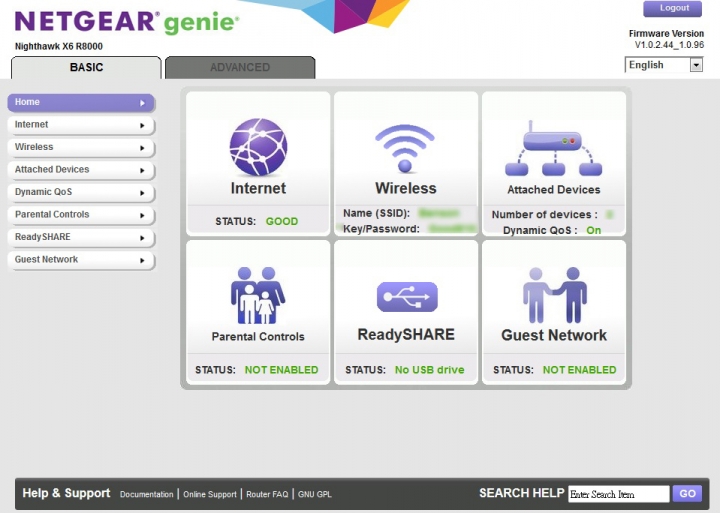This screenshot has width=720, height=513.
Task: Open ReadySHARE in the sidebar menu
Action: [81, 237]
